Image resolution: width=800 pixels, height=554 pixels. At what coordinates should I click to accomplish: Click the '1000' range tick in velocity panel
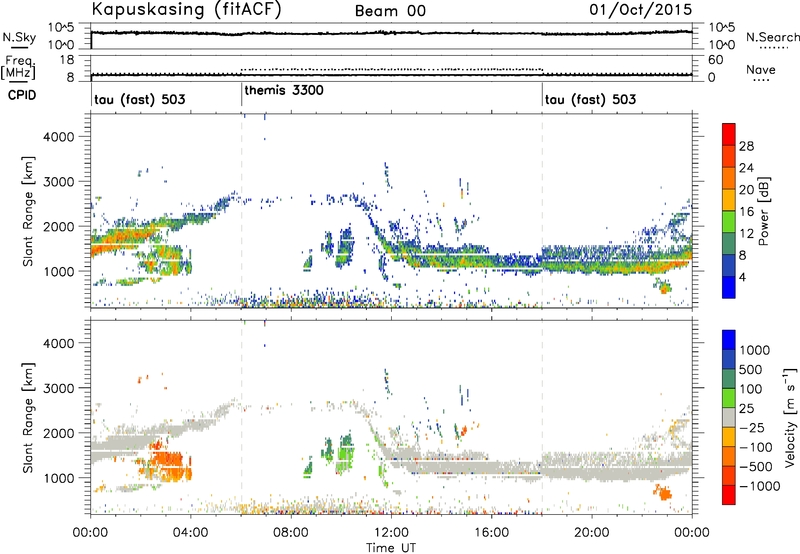(59, 478)
